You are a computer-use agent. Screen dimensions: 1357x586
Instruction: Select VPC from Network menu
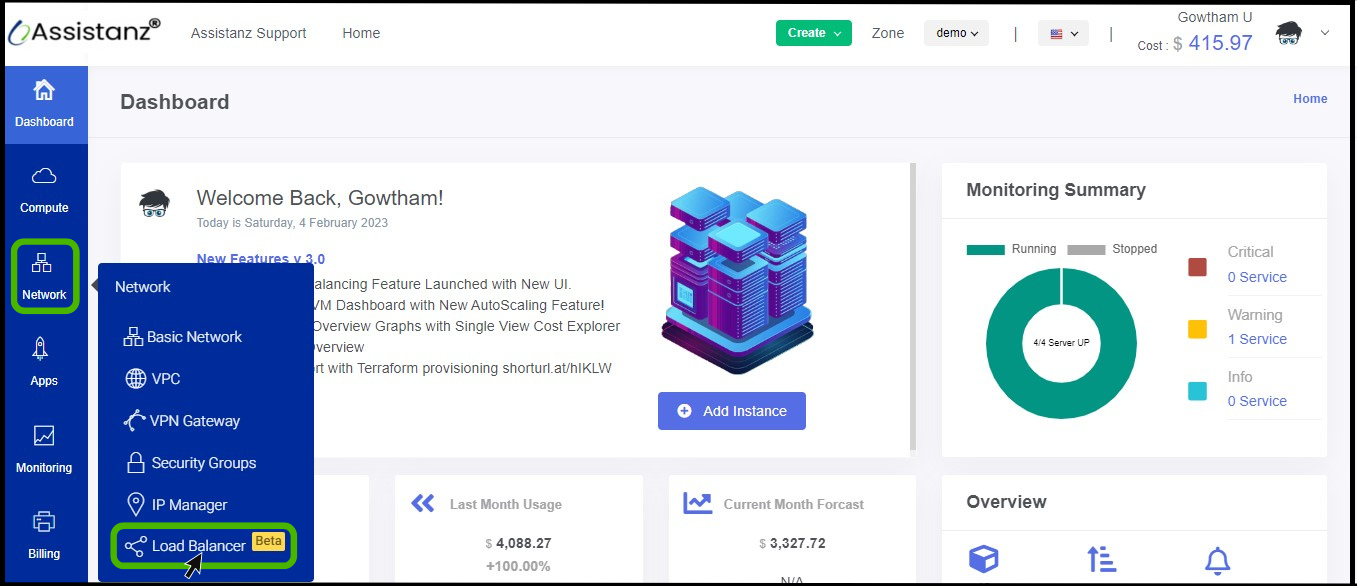click(153, 379)
